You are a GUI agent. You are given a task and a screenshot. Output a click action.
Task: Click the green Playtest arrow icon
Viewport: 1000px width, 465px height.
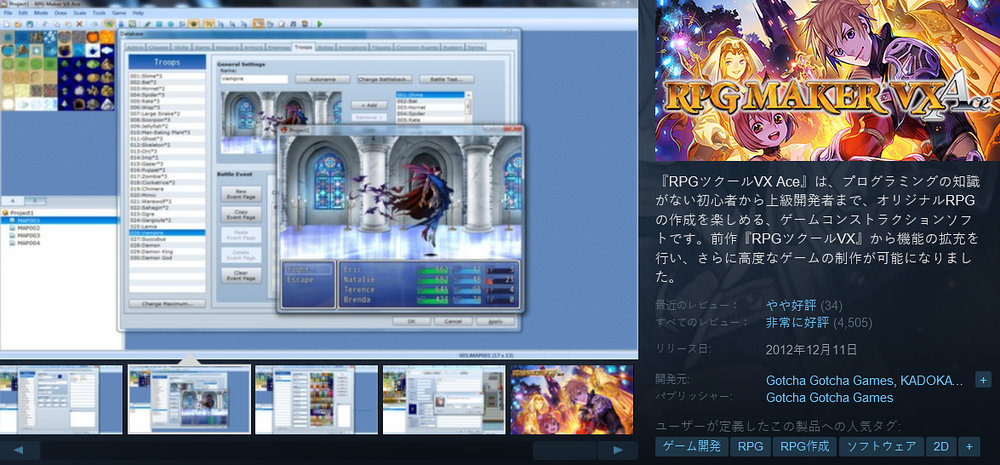pos(320,24)
